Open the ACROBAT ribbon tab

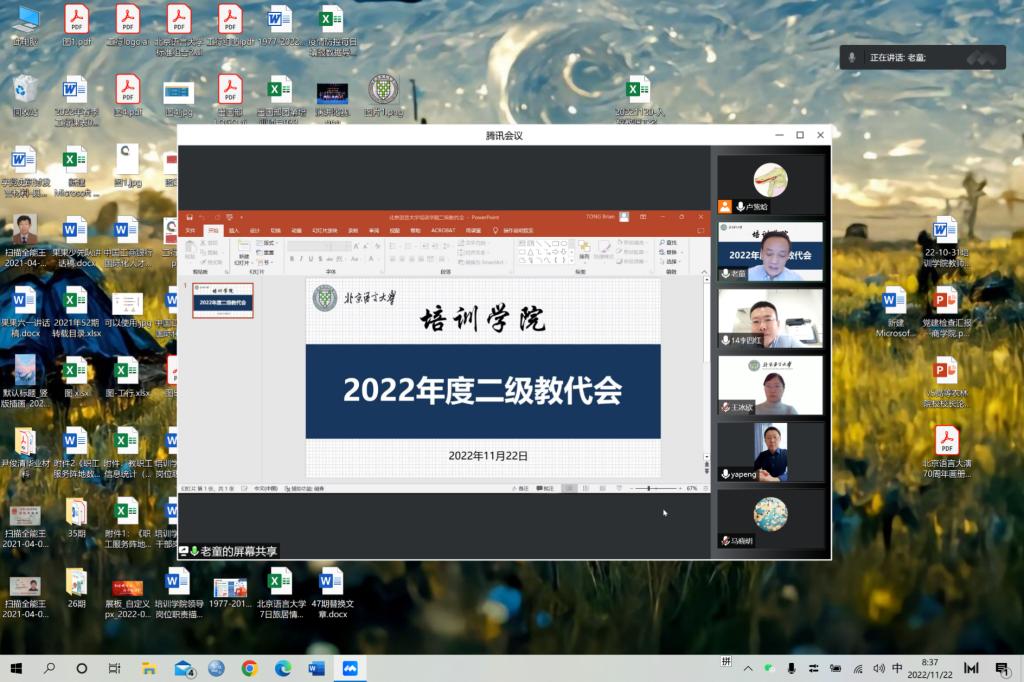pos(442,230)
